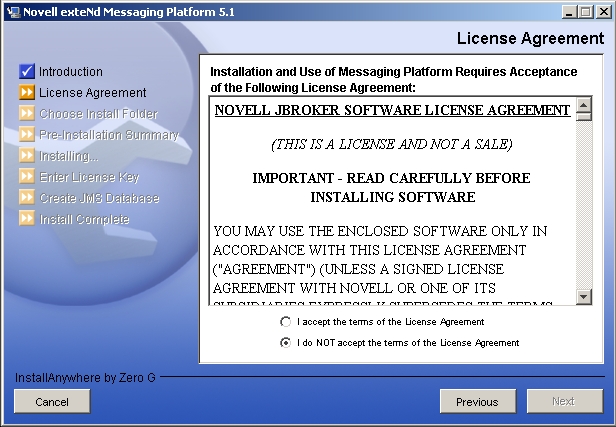
Task: Accept the terms of the License Agreement
Action: (x=286, y=322)
